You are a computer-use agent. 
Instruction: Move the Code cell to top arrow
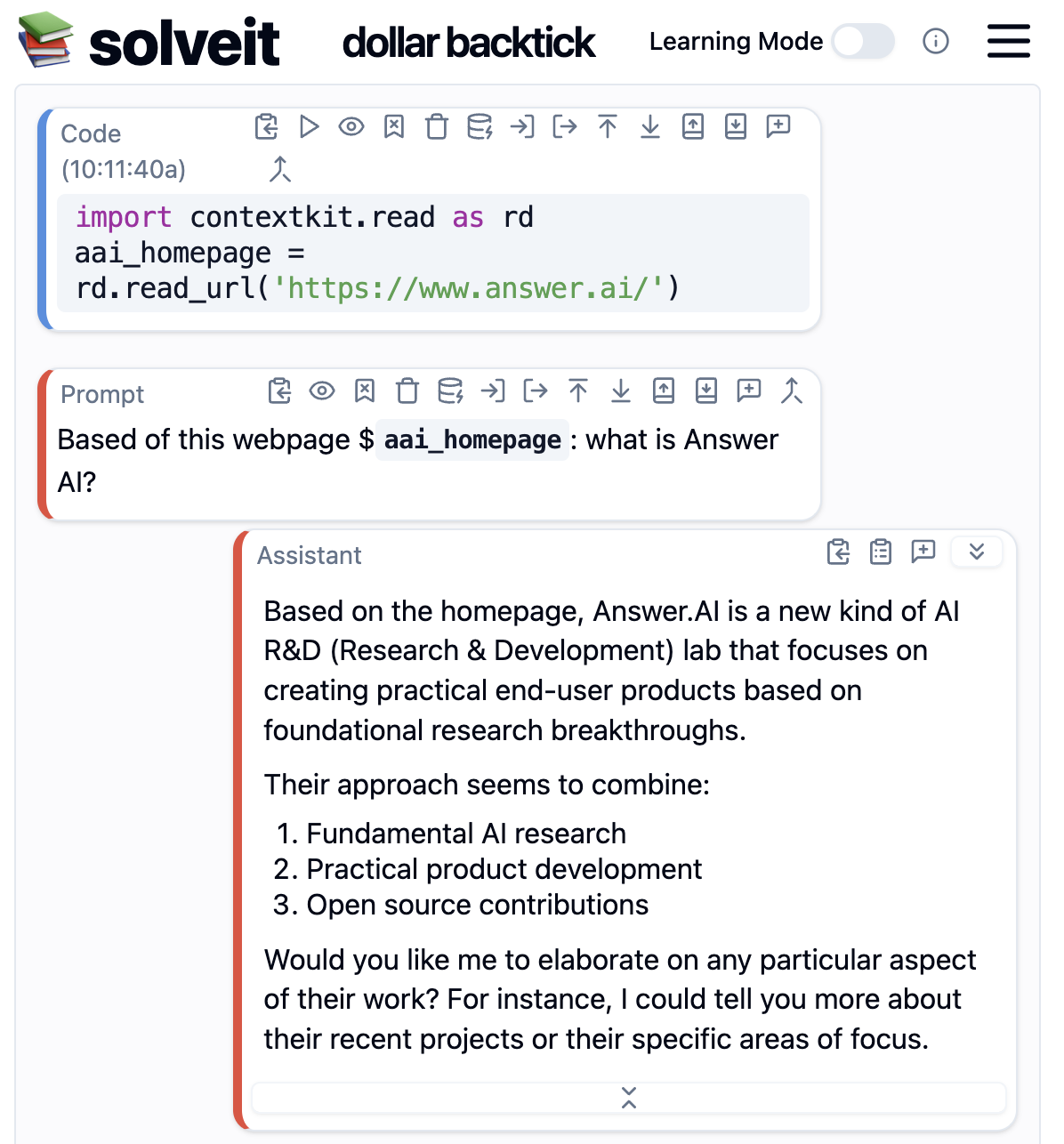click(x=608, y=126)
